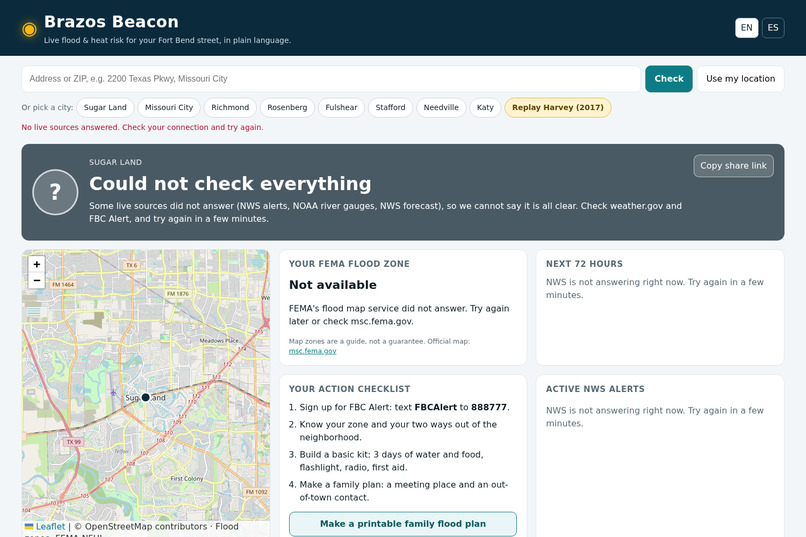Viewport: 806px width, 537px height.
Task: Click the FM 1464 road label on map
Action: click(x=63, y=284)
